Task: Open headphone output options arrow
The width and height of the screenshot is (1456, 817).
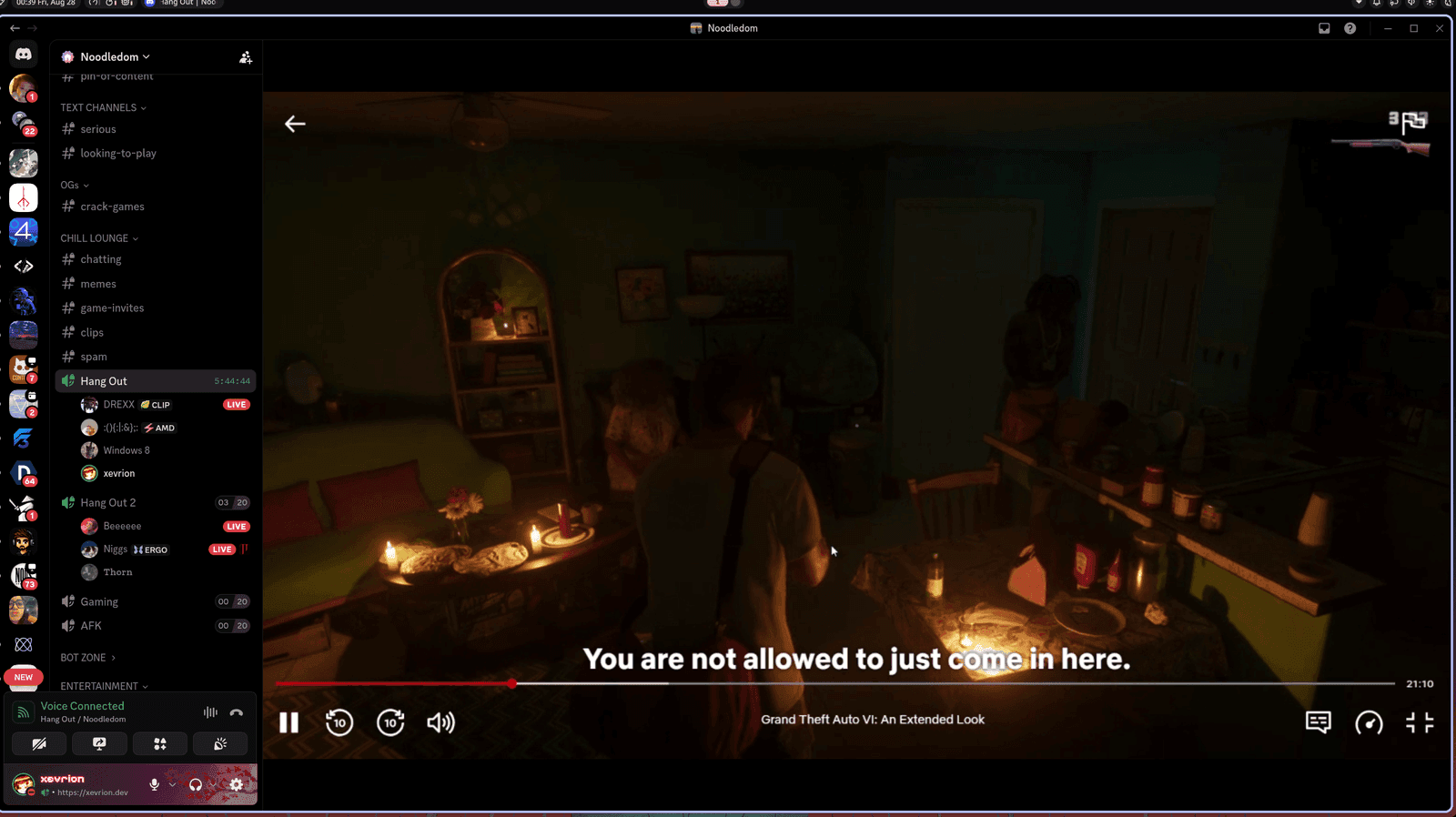Action: [213, 784]
